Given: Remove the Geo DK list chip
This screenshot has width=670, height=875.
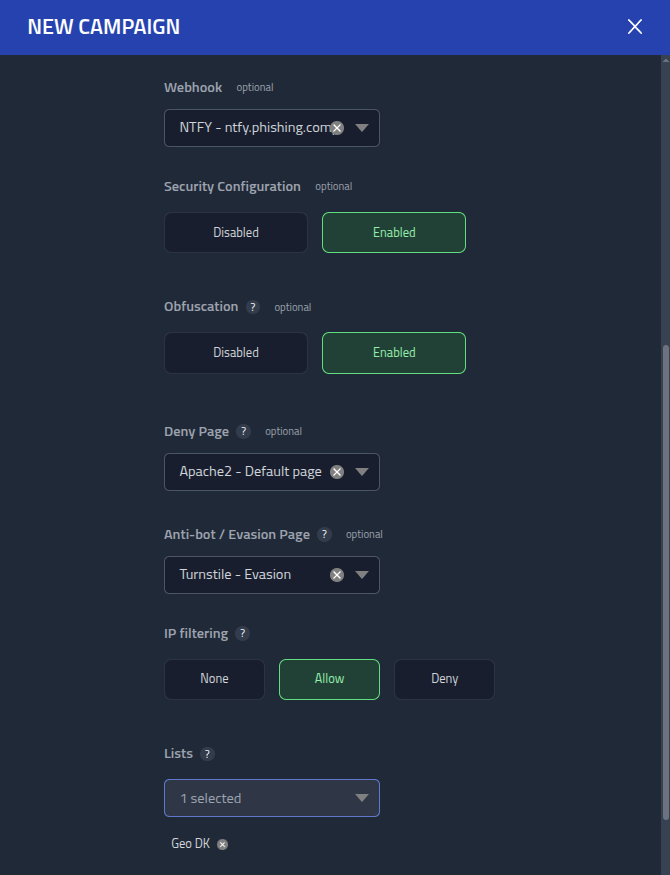Looking at the screenshot, I should [x=221, y=843].
